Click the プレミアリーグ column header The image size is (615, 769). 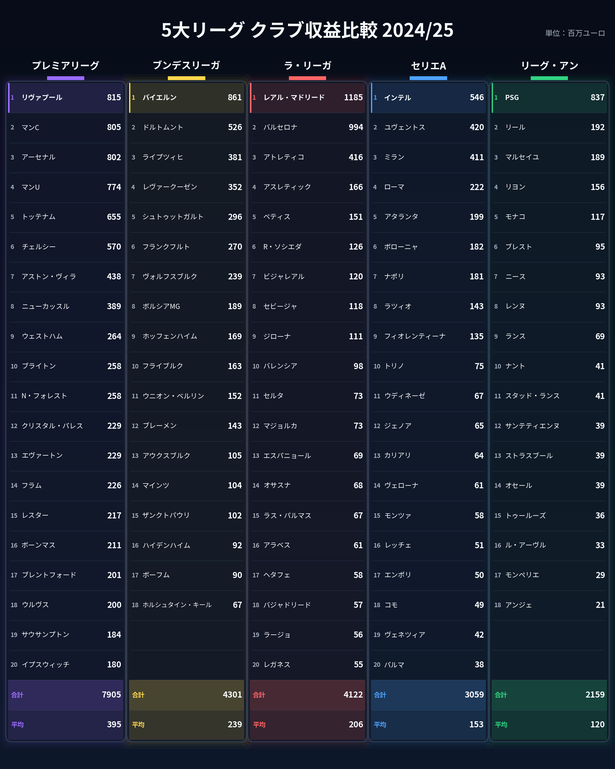pos(66,65)
